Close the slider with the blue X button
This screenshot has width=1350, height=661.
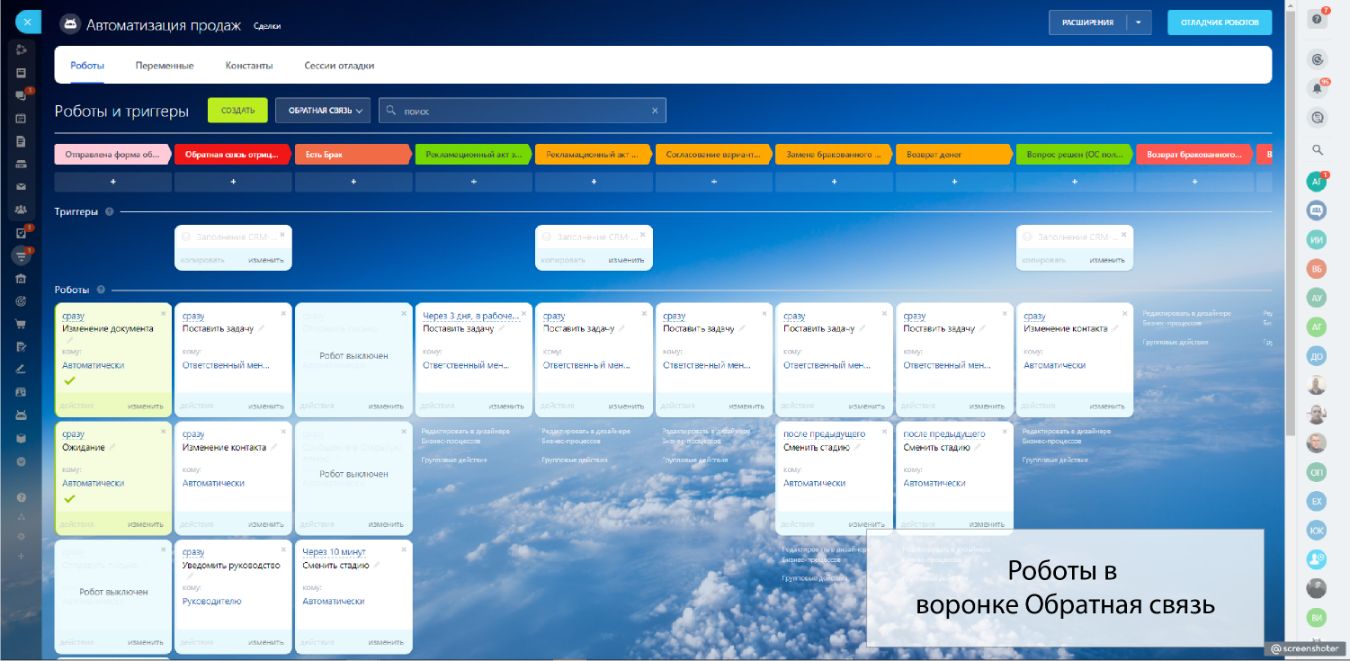pyautogui.click(x=28, y=21)
